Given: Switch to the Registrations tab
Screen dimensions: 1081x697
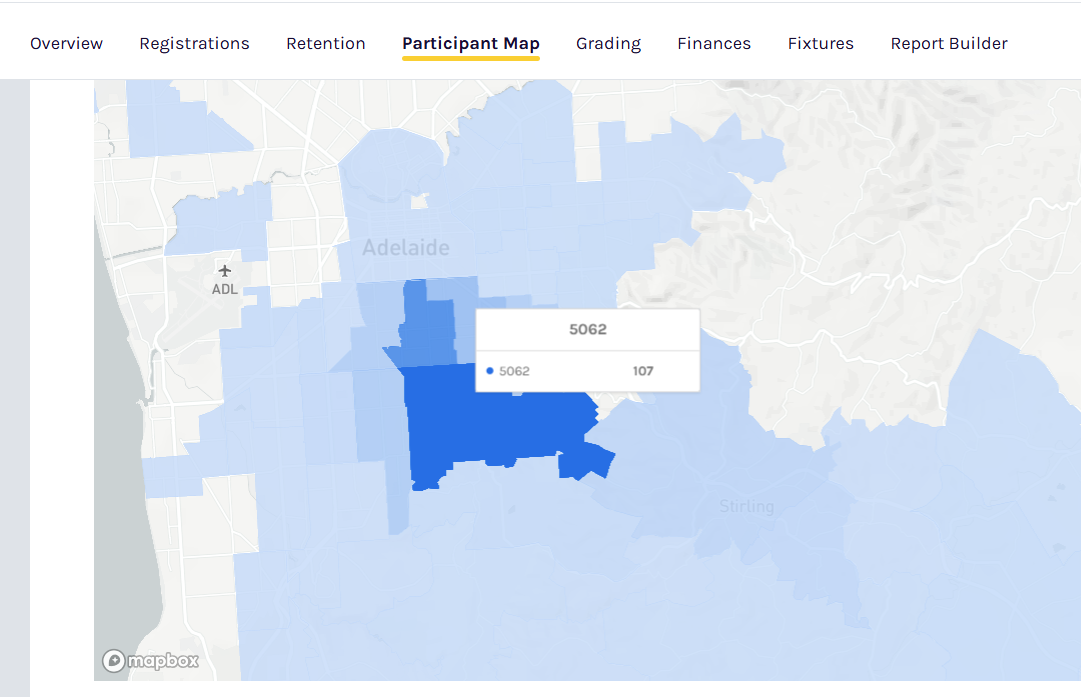Looking at the screenshot, I should (x=194, y=43).
